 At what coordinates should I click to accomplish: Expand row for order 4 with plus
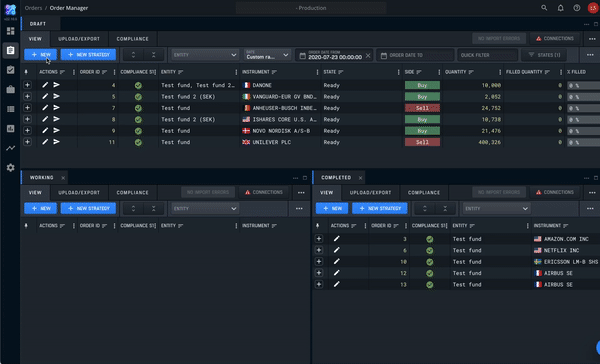coord(27,85)
